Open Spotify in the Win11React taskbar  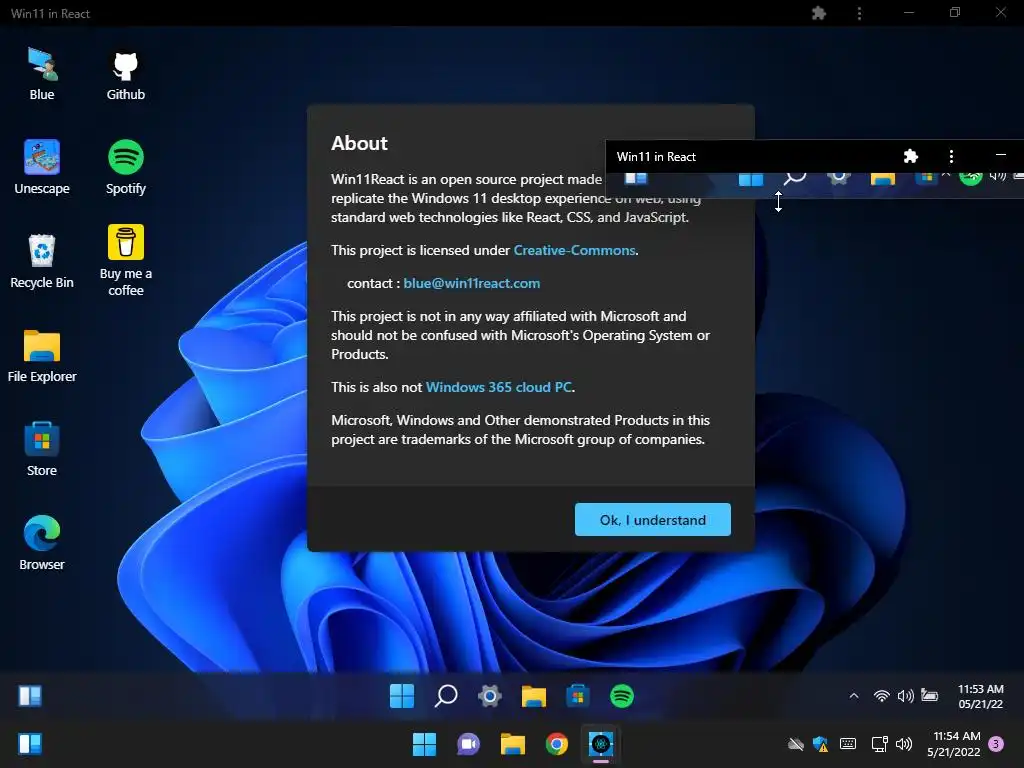[x=622, y=696]
